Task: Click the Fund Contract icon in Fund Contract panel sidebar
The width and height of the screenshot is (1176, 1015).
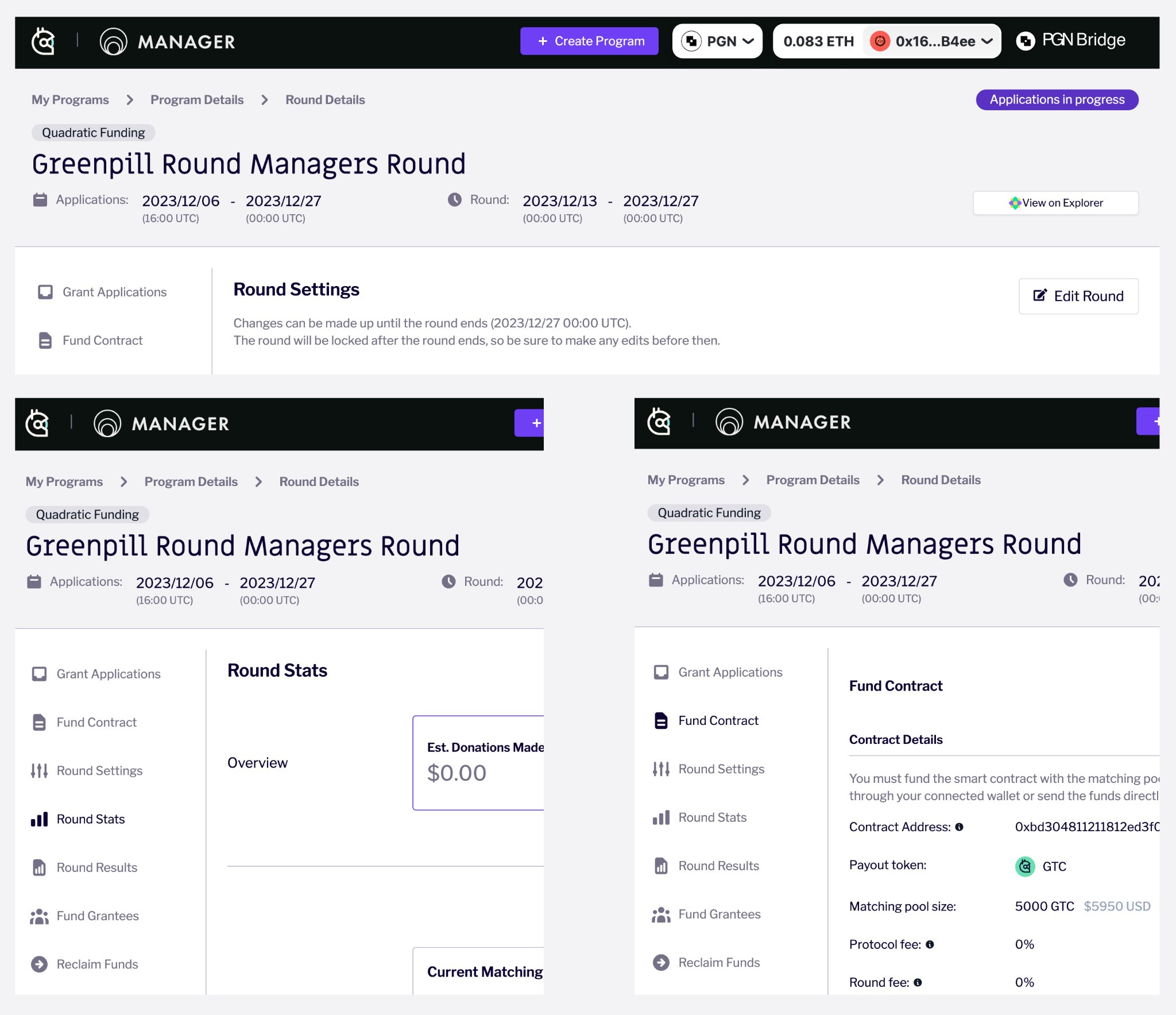Action: 661,720
